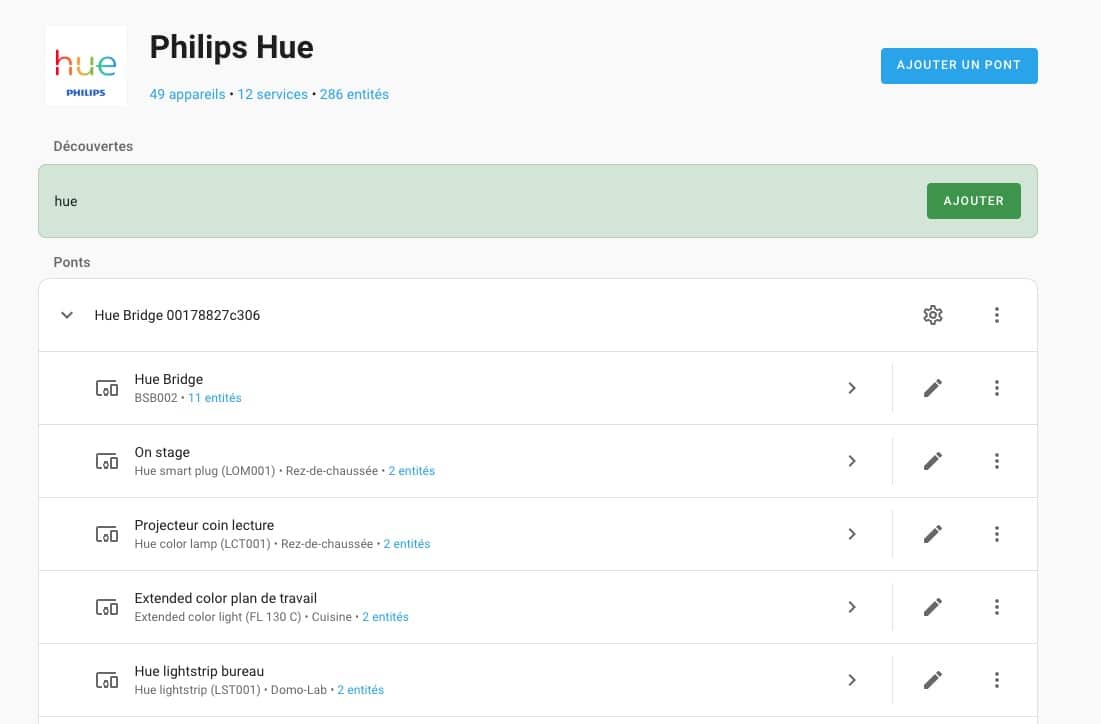
Task: Click AJOUTER for discovered hue
Action: point(973,201)
